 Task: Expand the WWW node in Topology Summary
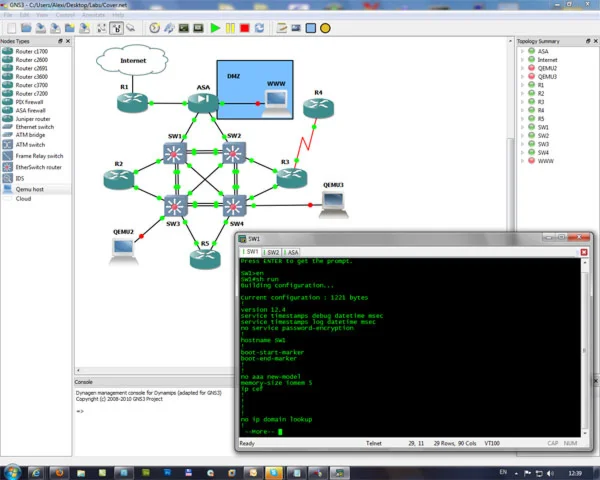coord(522,161)
